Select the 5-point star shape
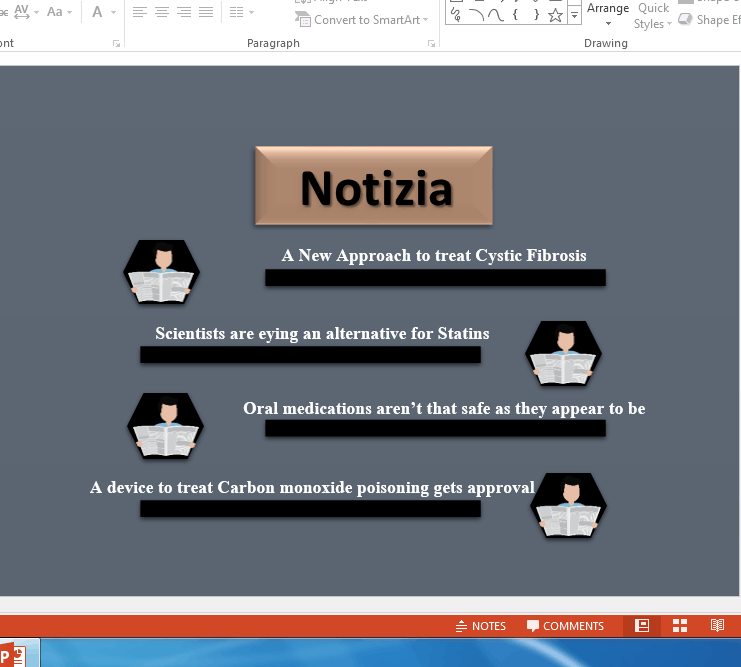741x667 pixels. pyautogui.click(x=556, y=15)
